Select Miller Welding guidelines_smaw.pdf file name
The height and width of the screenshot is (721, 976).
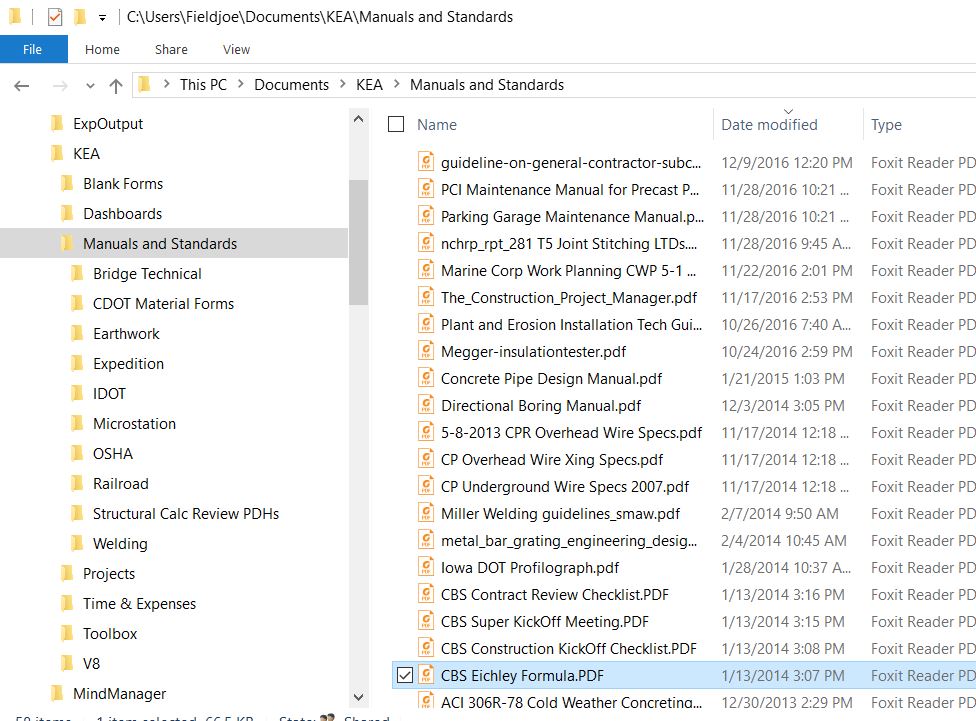pyautogui.click(x=560, y=514)
